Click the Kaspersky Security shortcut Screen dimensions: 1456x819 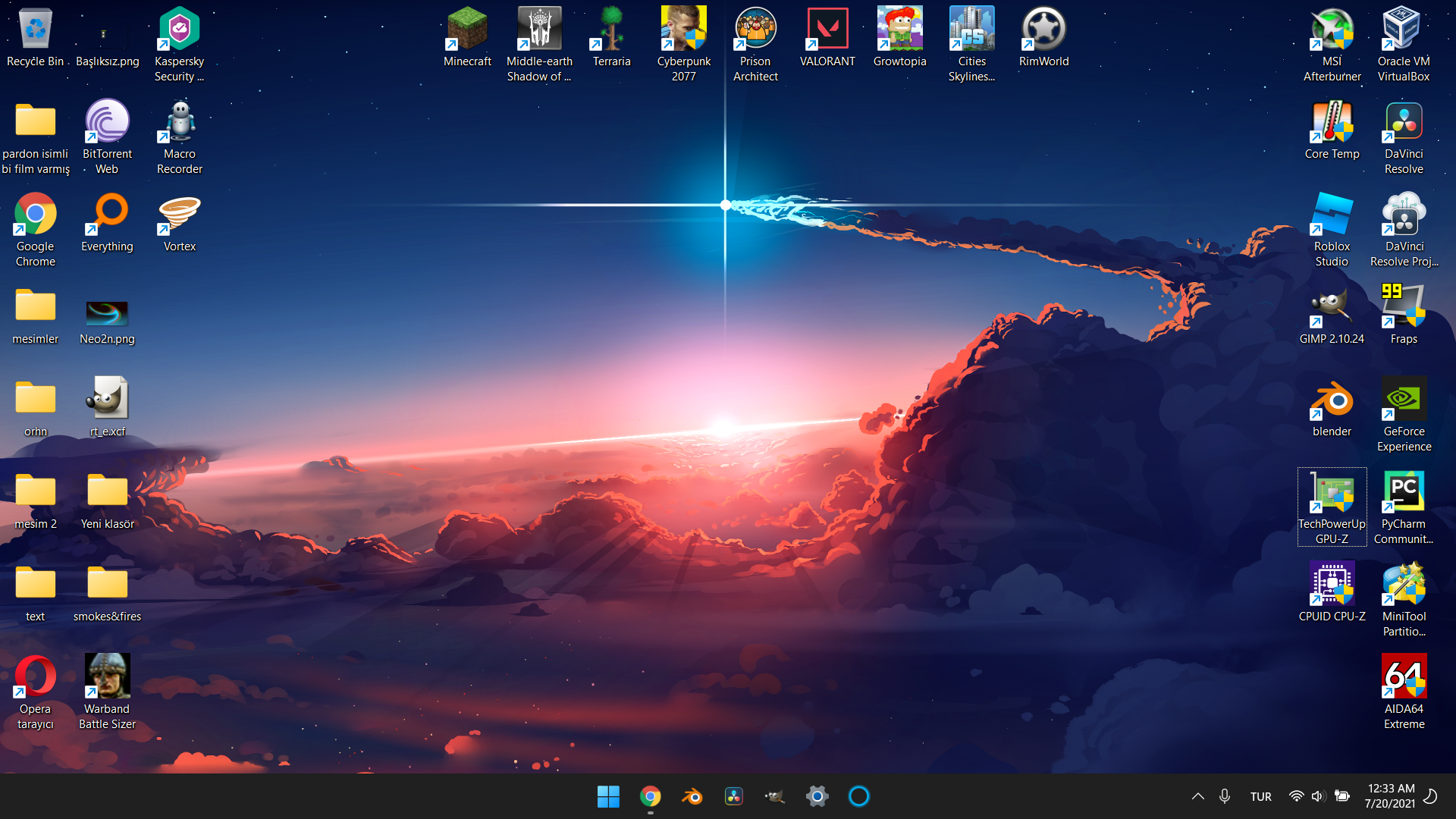179,30
